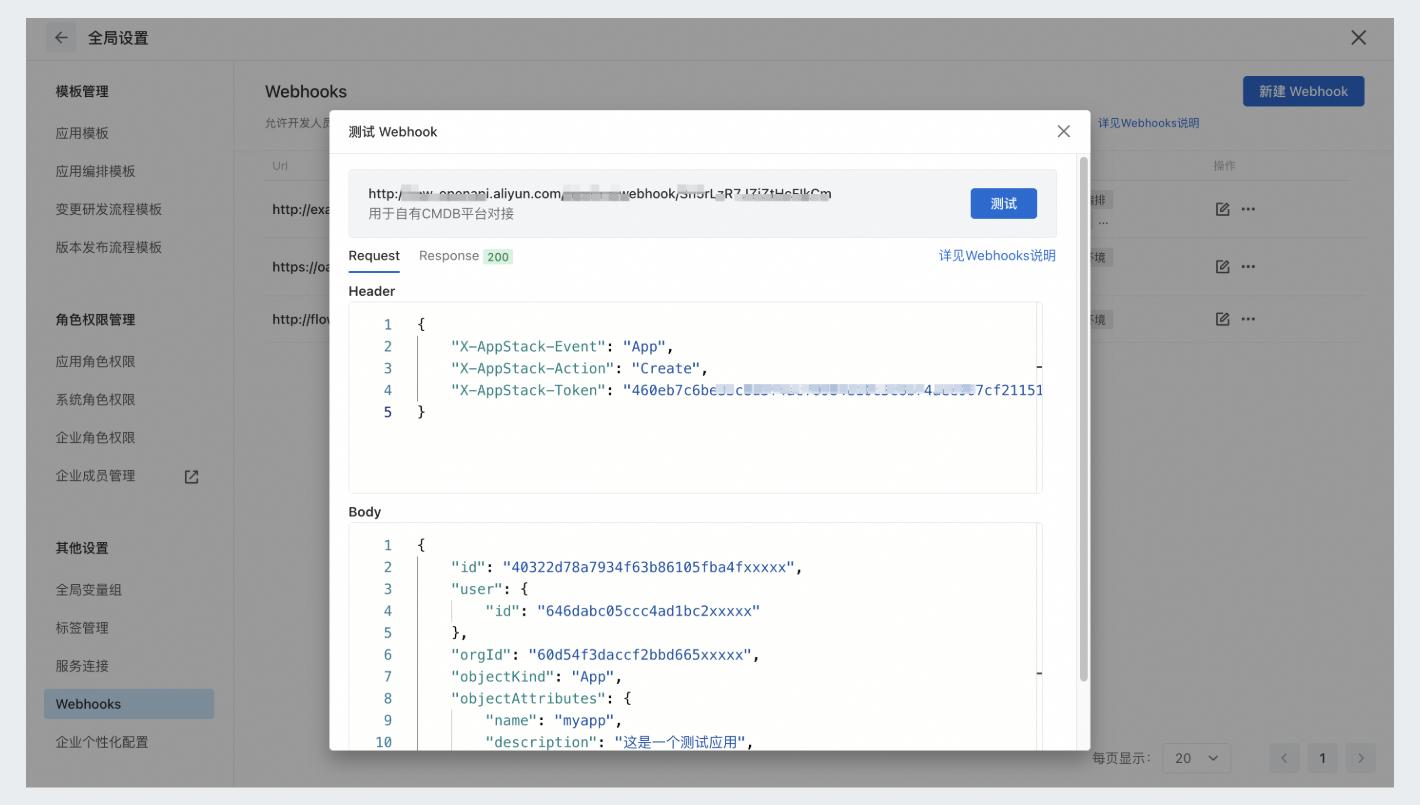This screenshot has width=1420, height=805.
Task: Click the blue 测试 button
Action: coord(1003,203)
